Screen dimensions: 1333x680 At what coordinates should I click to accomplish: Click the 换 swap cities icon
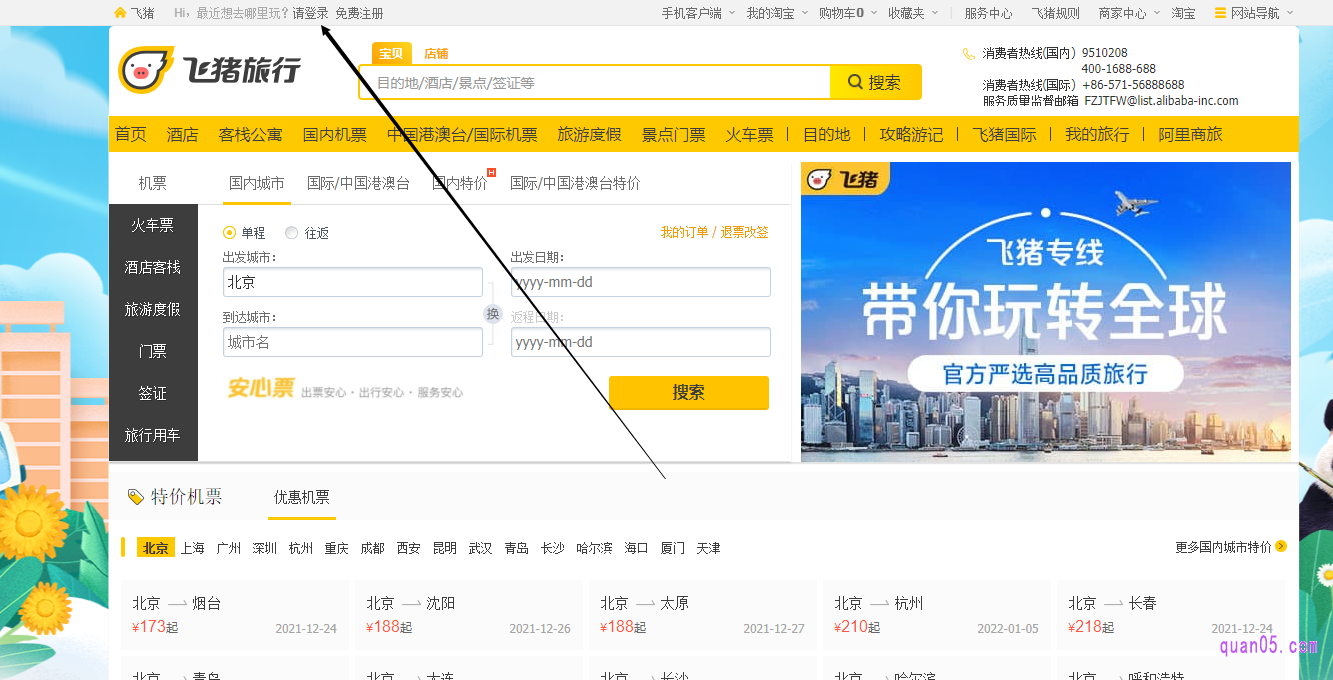coord(492,314)
